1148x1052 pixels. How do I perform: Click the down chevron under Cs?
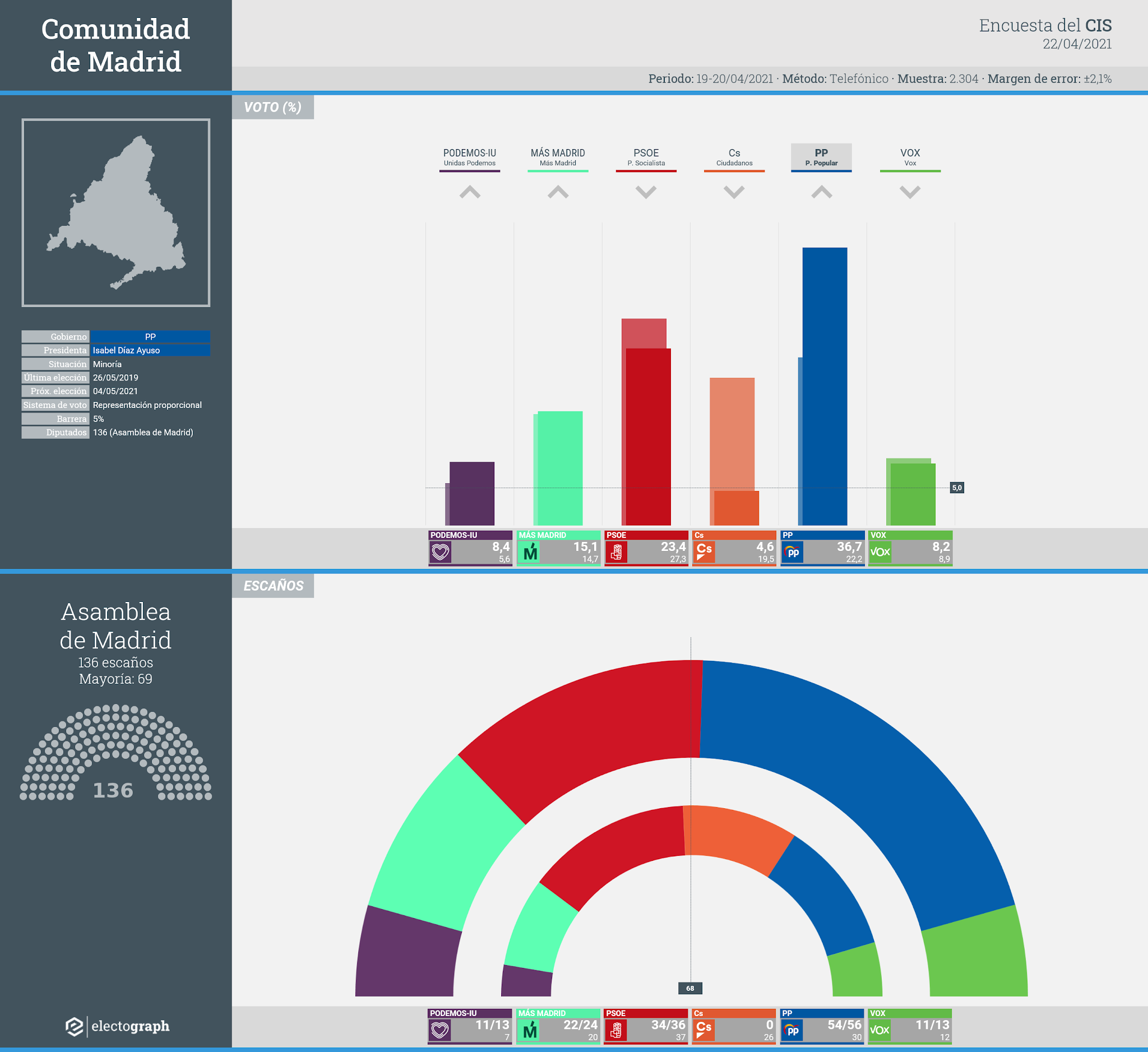point(734,192)
